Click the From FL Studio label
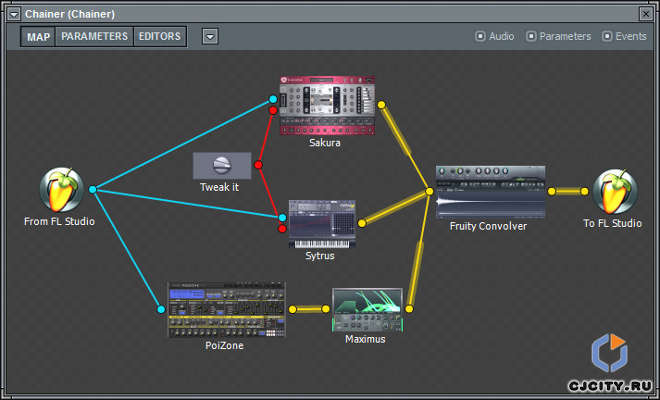This screenshot has width=660, height=400. (59, 221)
